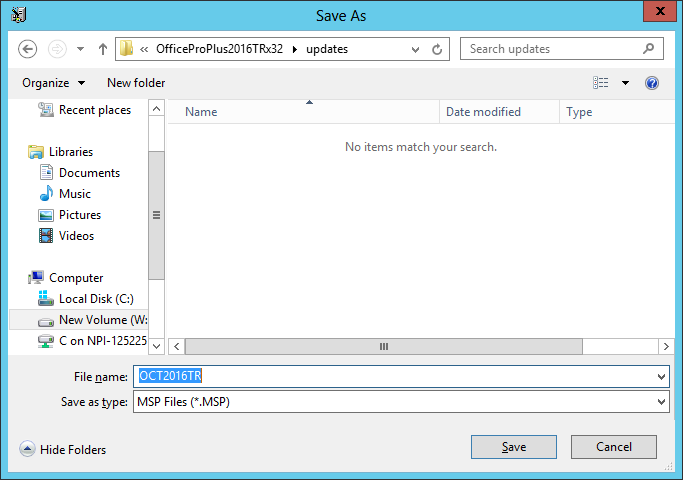Select the OfficeProPlus2016TRx32 breadcrumb

point(220,49)
